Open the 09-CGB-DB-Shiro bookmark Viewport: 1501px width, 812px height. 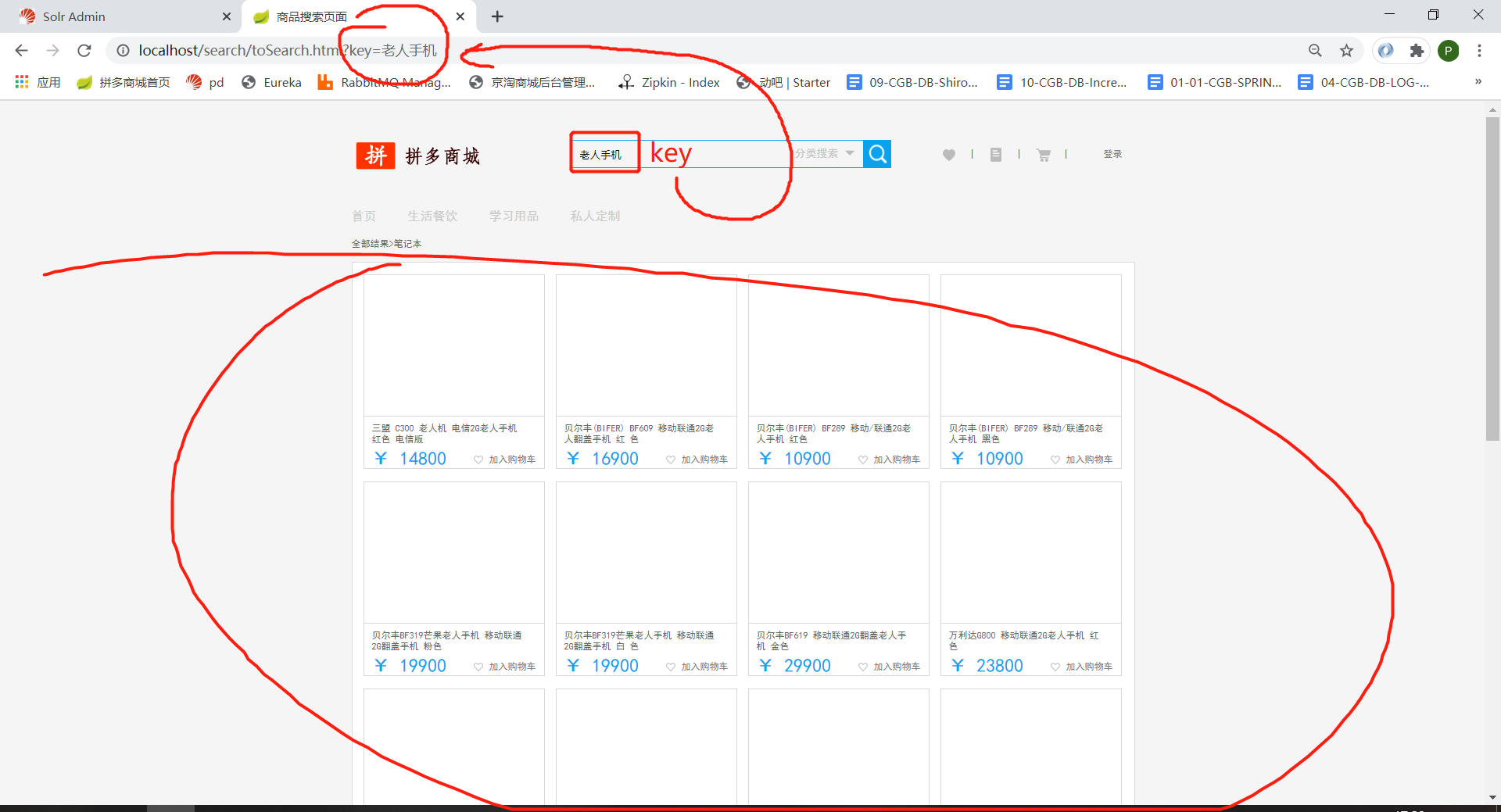[x=912, y=82]
